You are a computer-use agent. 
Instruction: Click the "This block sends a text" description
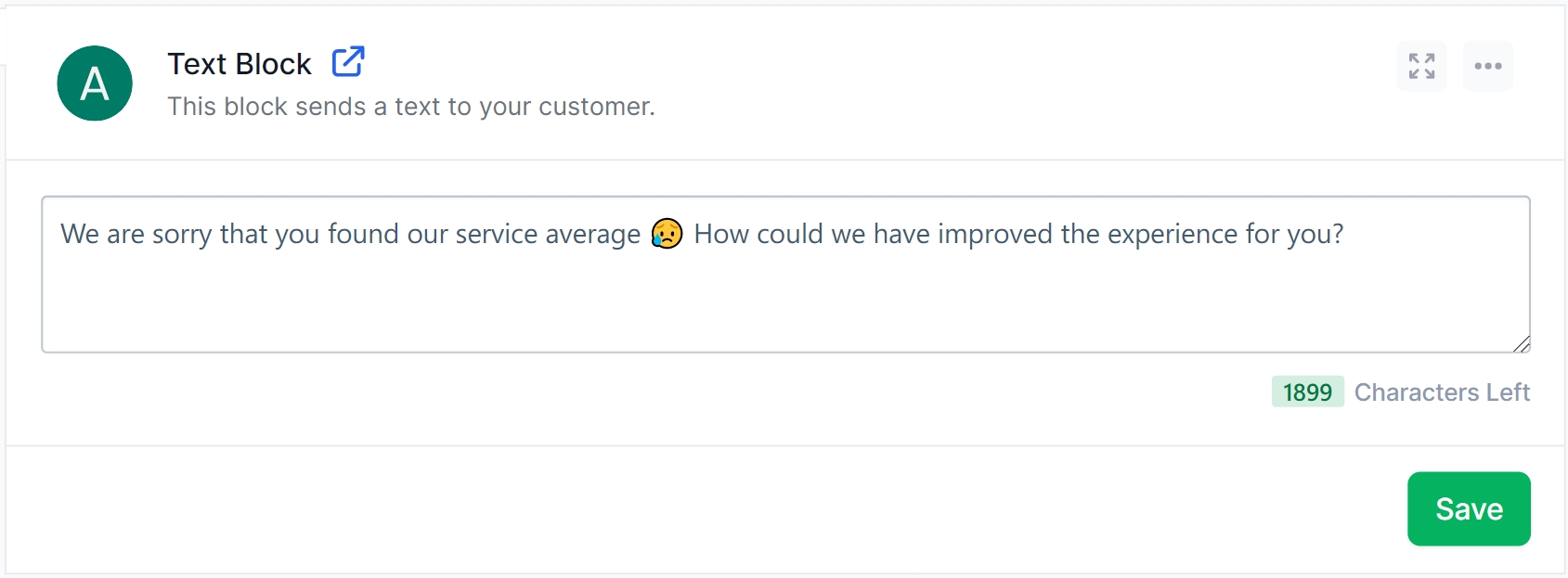tap(410, 107)
